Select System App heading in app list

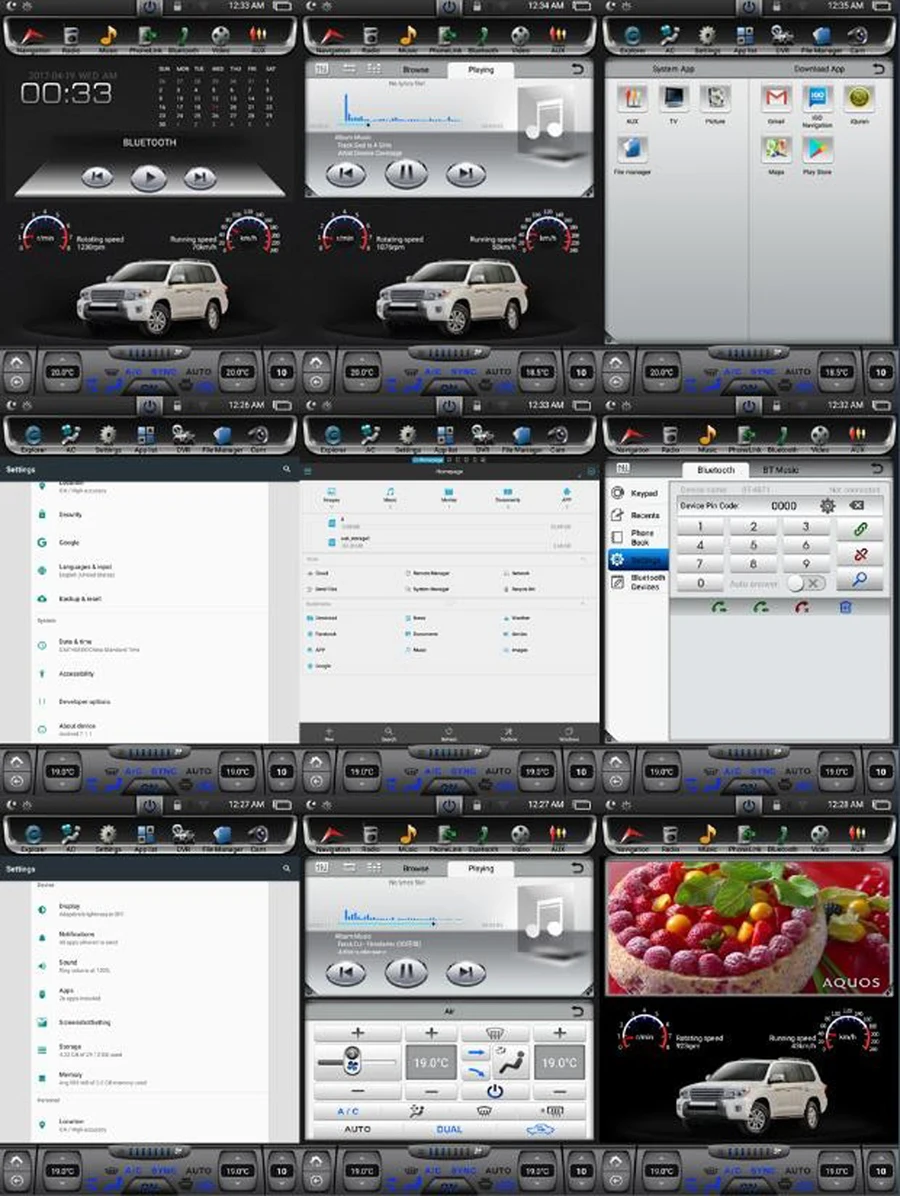tap(673, 69)
